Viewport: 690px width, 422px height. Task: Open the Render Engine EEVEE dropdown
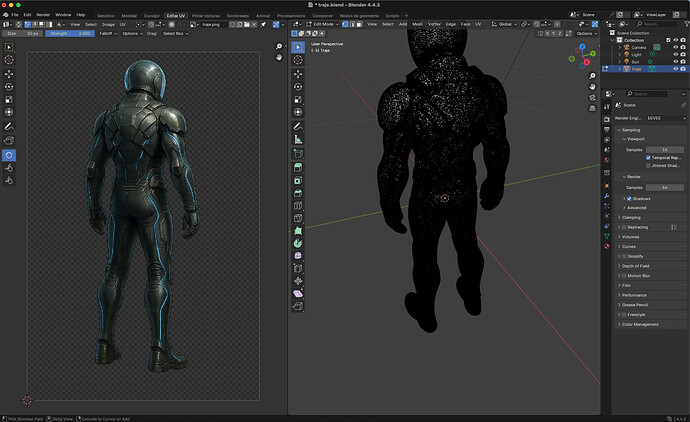(666, 118)
